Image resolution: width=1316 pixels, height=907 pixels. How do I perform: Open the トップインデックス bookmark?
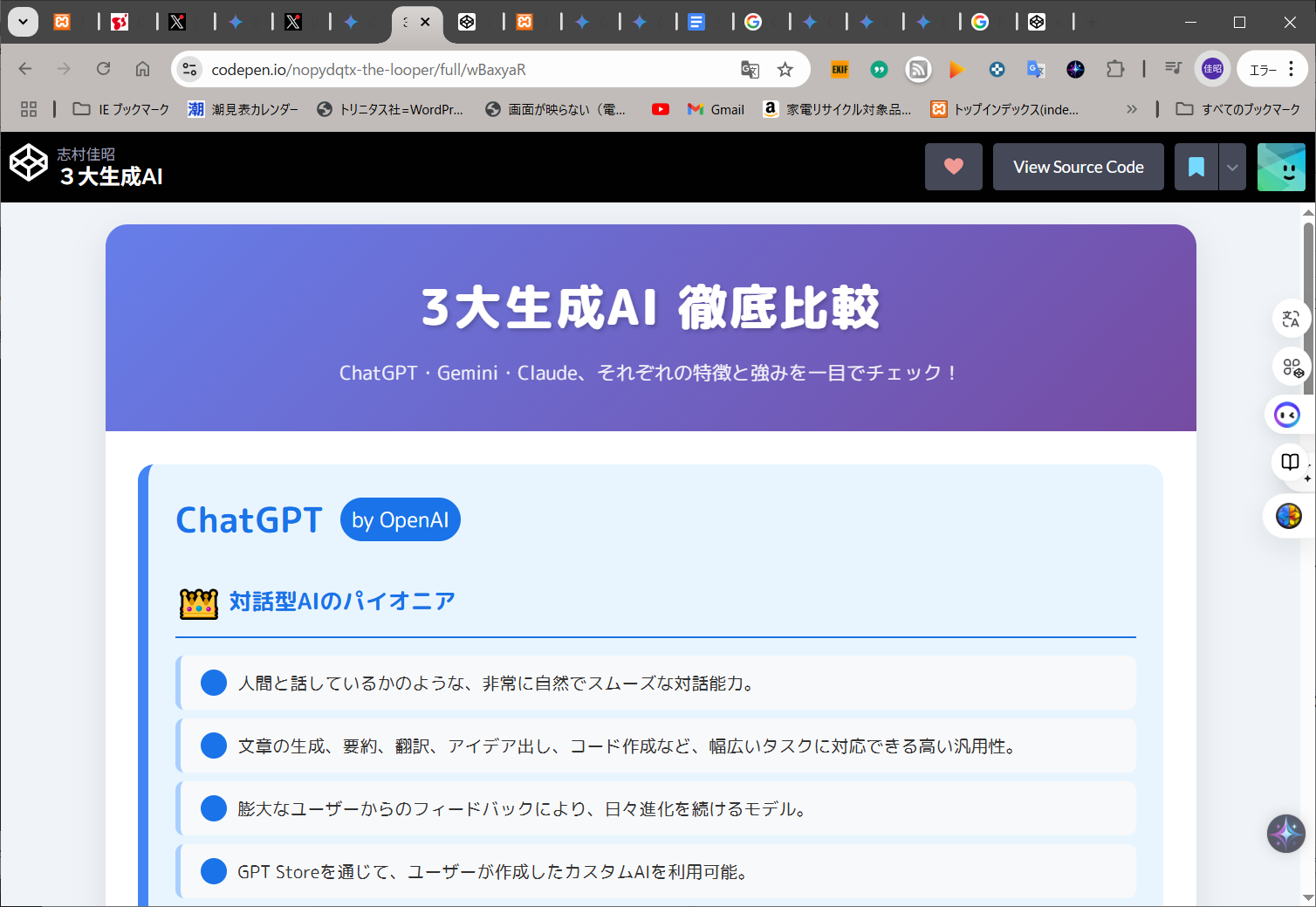coord(1004,109)
